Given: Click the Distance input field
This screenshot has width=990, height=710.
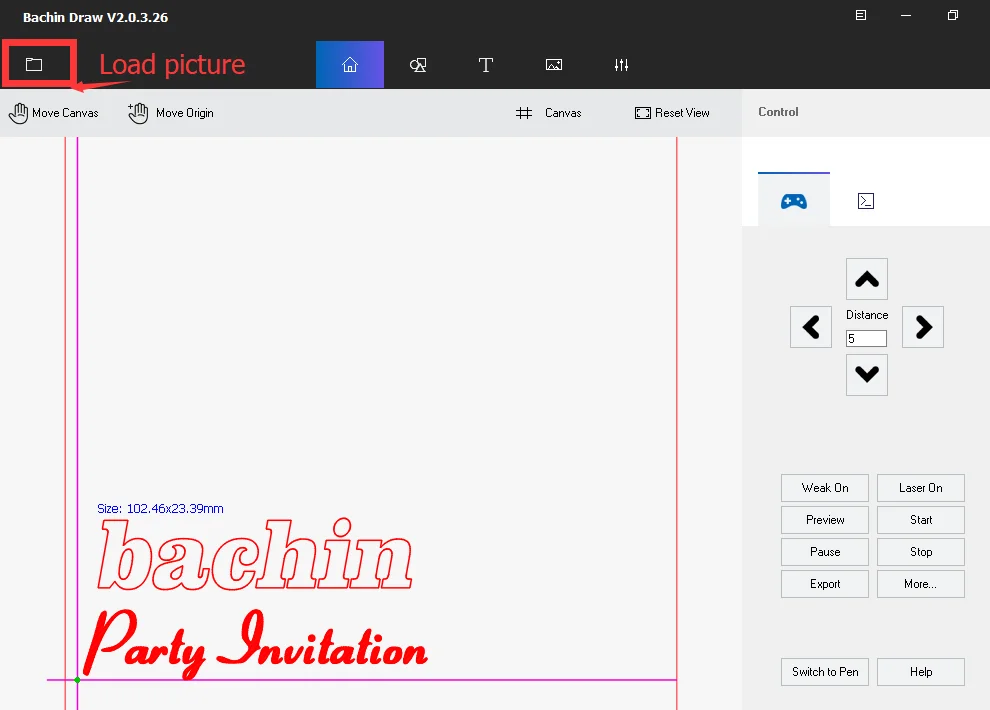Looking at the screenshot, I should click(866, 339).
